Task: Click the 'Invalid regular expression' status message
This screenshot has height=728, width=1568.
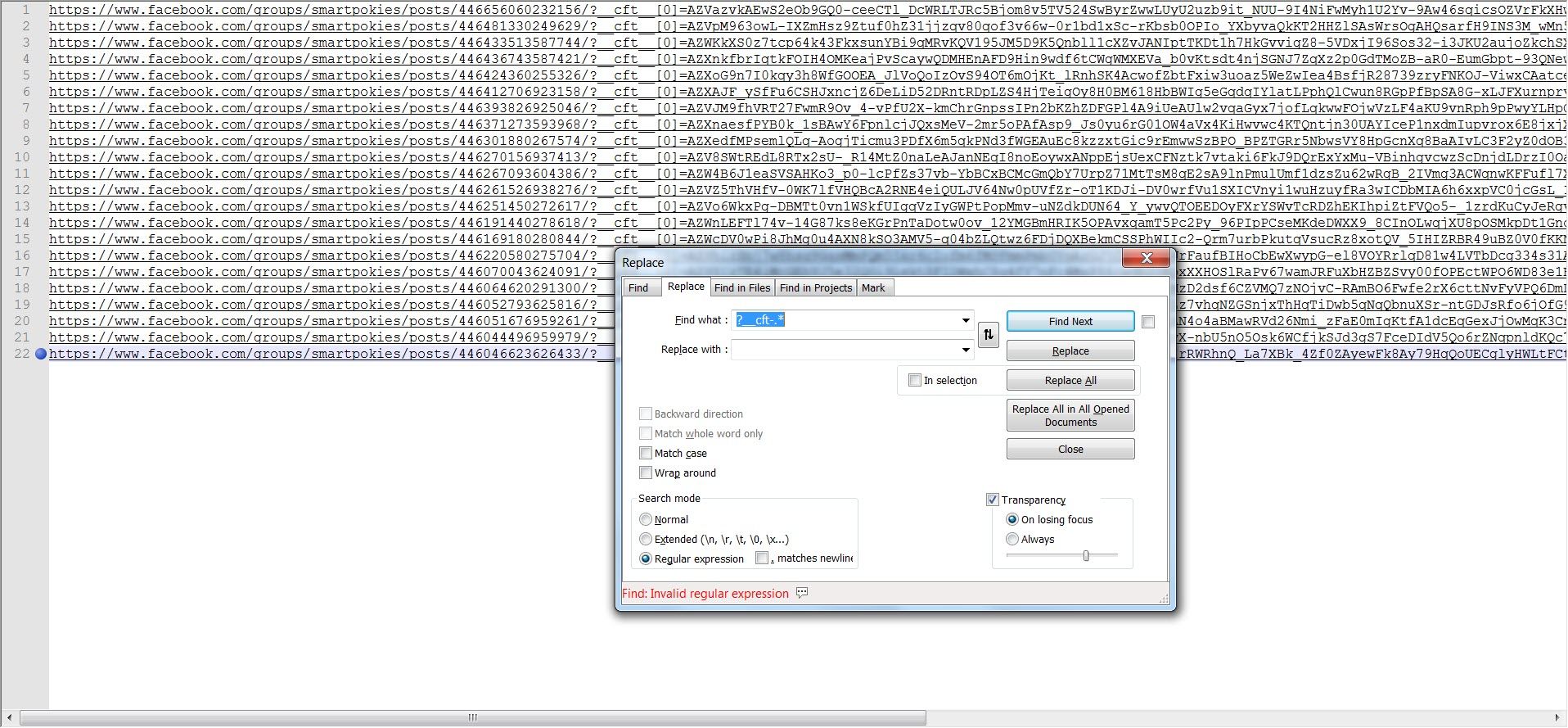Action: pos(705,594)
